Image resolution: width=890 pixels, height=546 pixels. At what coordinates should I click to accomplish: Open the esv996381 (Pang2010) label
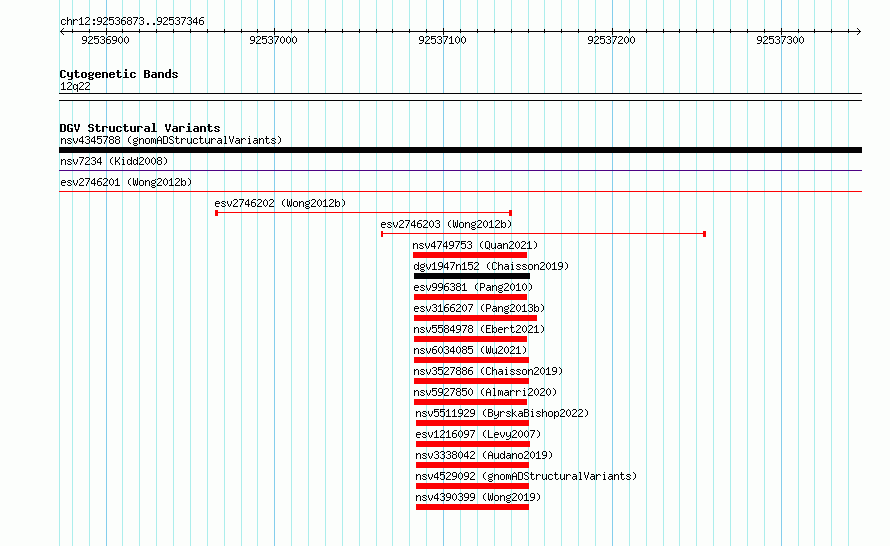(x=473, y=287)
